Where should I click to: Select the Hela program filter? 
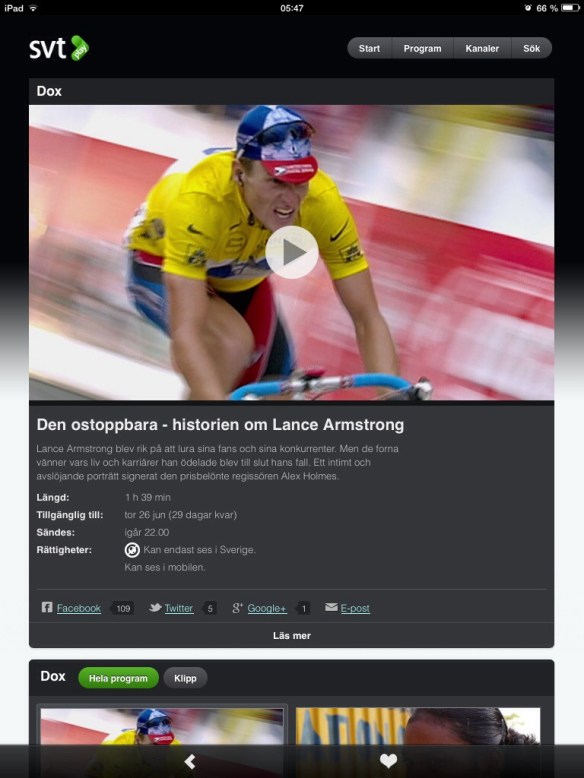[118, 678]
